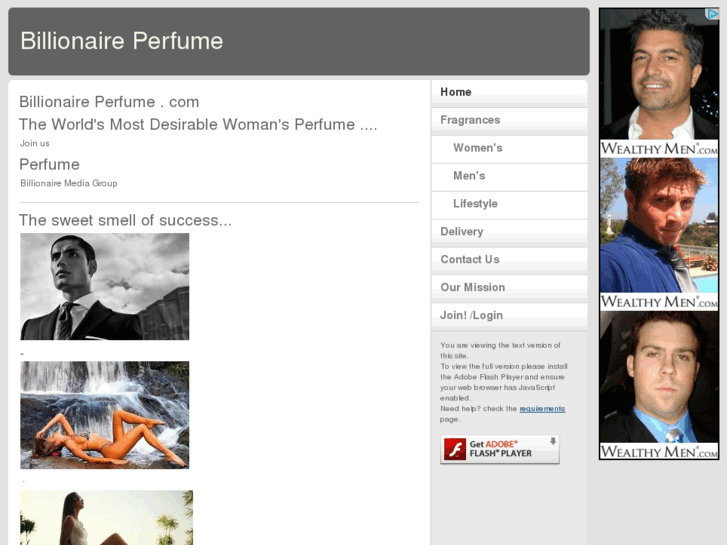Select the Men's submenu item
This screenshot has width=727, height=545.
509,176
